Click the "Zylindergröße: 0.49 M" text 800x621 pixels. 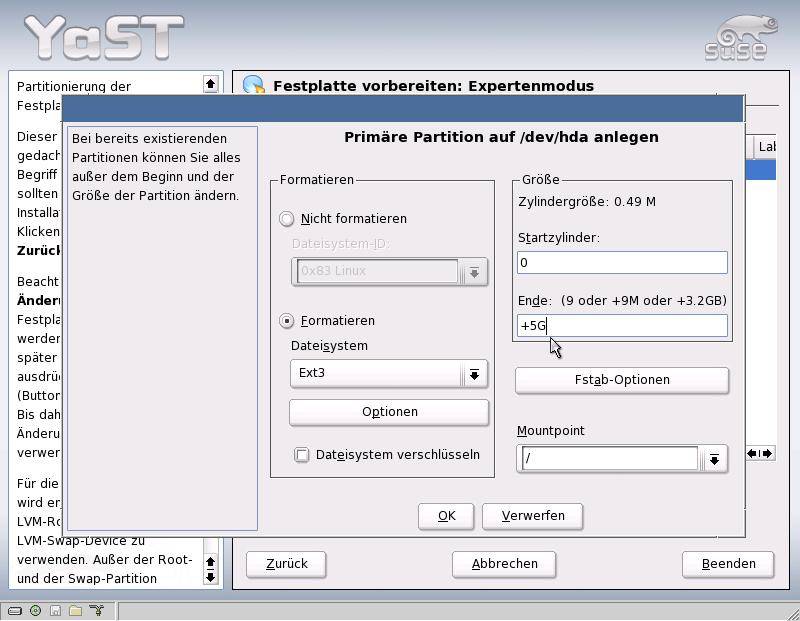587,202
